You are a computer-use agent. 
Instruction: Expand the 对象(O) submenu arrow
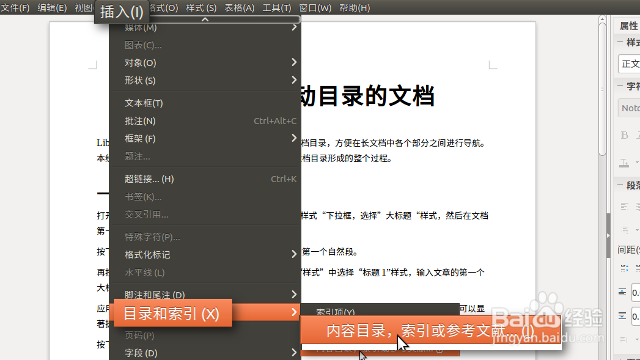coord(294,62)
